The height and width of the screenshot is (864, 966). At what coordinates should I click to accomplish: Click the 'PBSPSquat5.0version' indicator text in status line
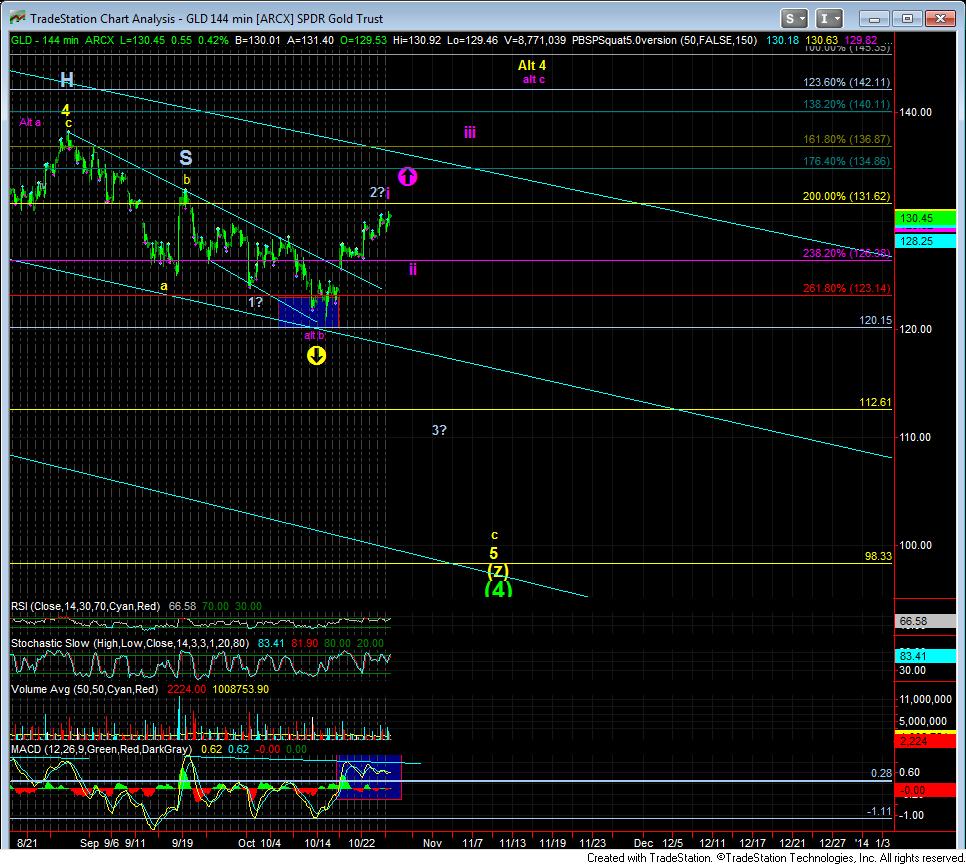[x=625, y=41]
